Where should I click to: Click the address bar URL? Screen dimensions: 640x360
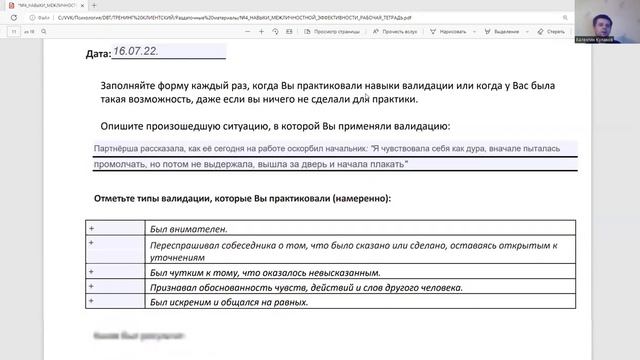coord(234,18)
